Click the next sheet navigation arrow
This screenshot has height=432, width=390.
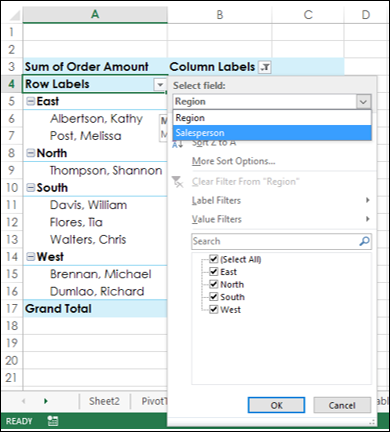point(46,401)
